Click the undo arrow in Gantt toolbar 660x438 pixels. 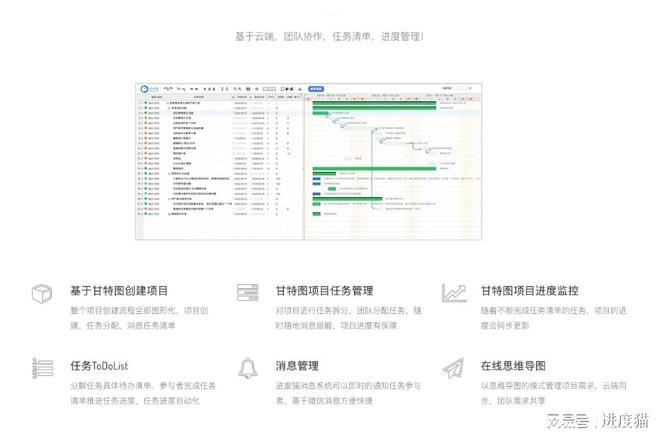click(166, 89)
